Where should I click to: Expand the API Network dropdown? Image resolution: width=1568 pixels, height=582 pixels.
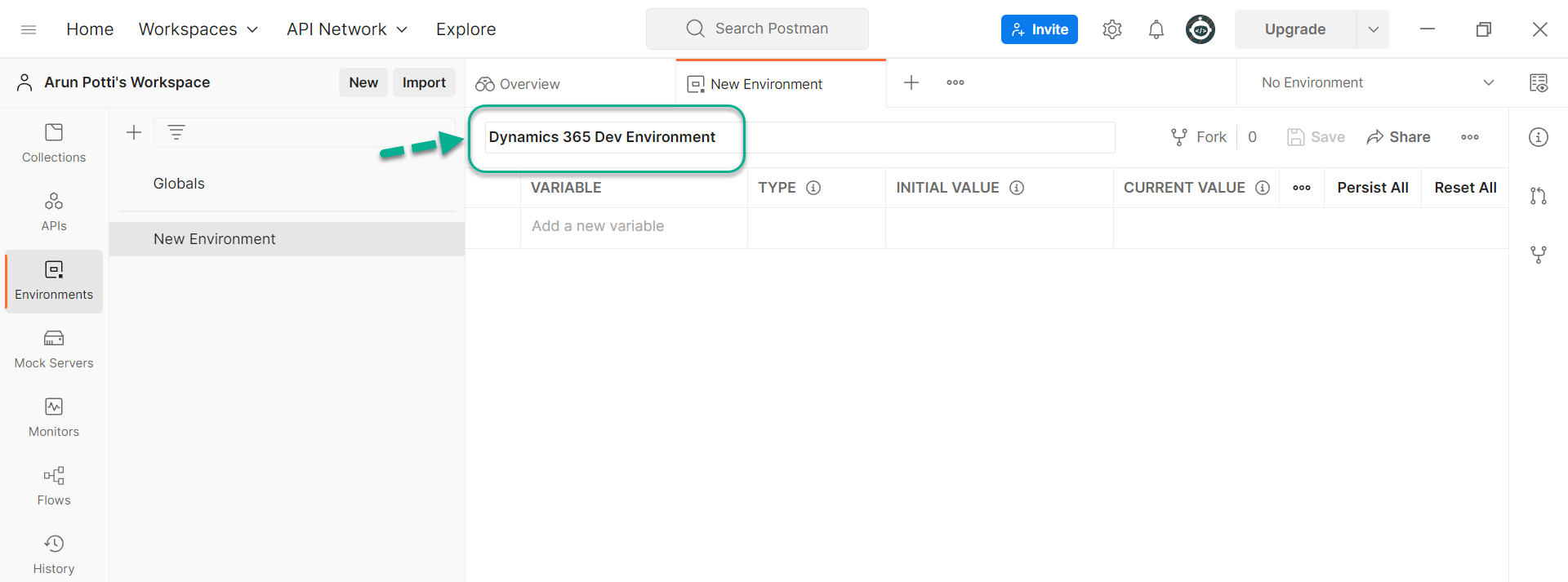(x=347, y=29)
